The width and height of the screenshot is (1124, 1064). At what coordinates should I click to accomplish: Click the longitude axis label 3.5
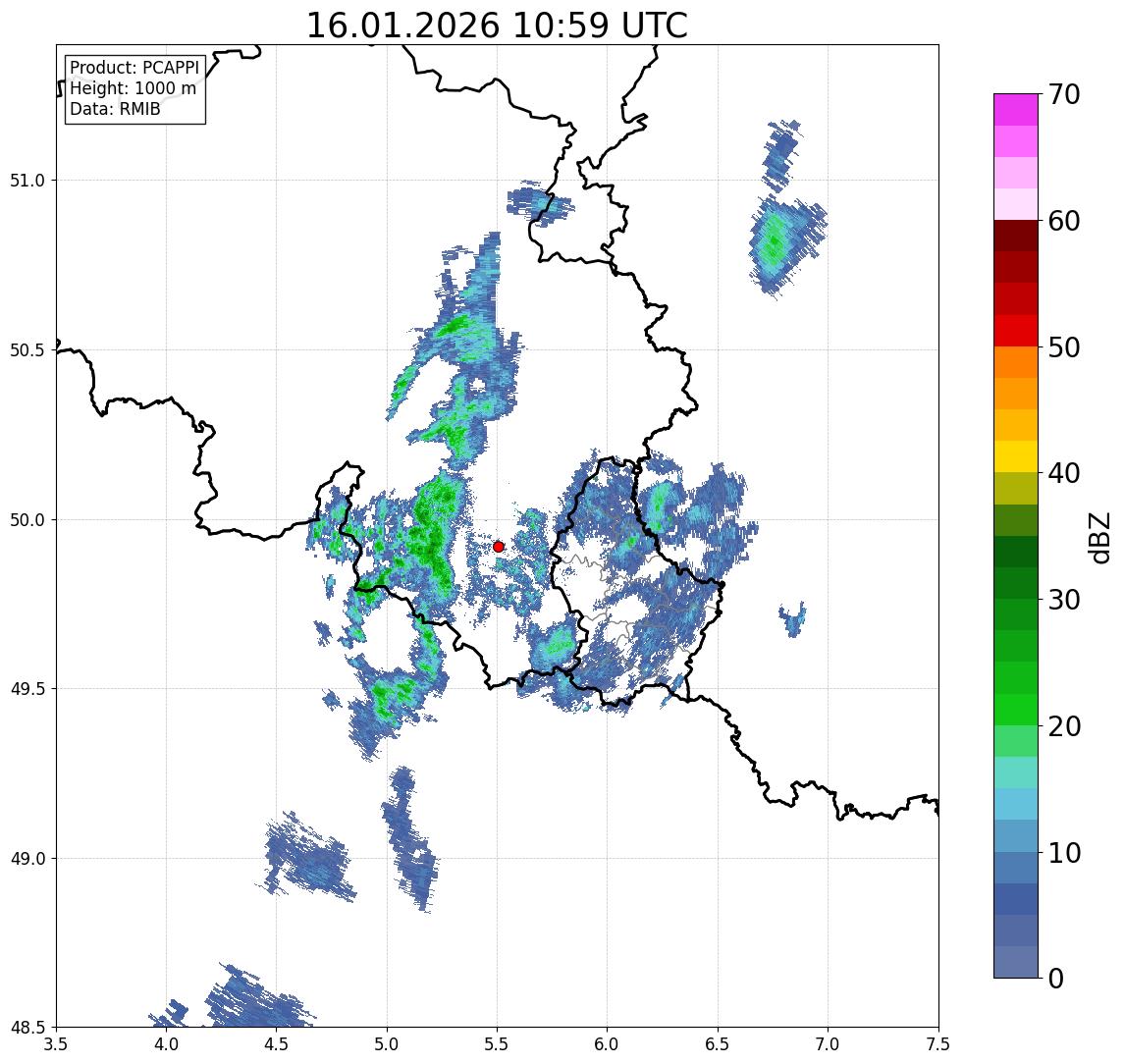56,1044
